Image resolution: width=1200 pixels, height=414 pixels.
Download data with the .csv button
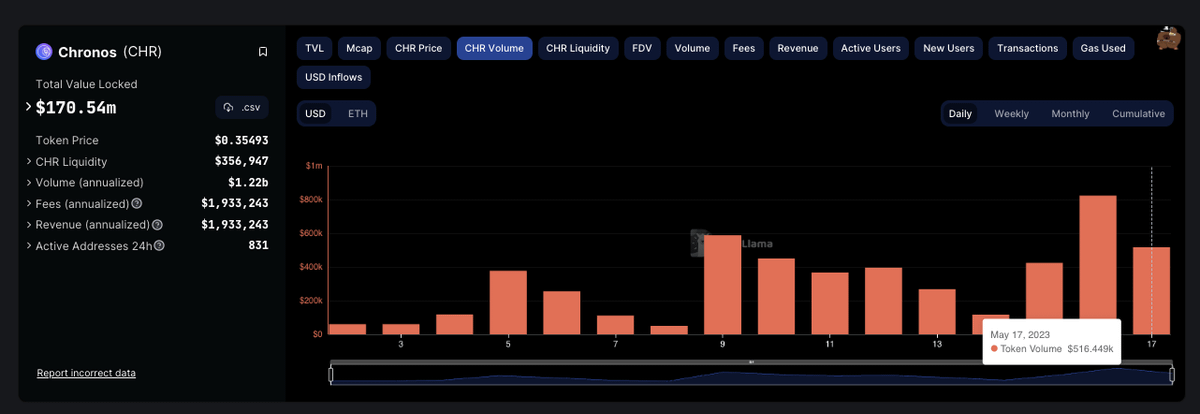click(x=241, y=107)
